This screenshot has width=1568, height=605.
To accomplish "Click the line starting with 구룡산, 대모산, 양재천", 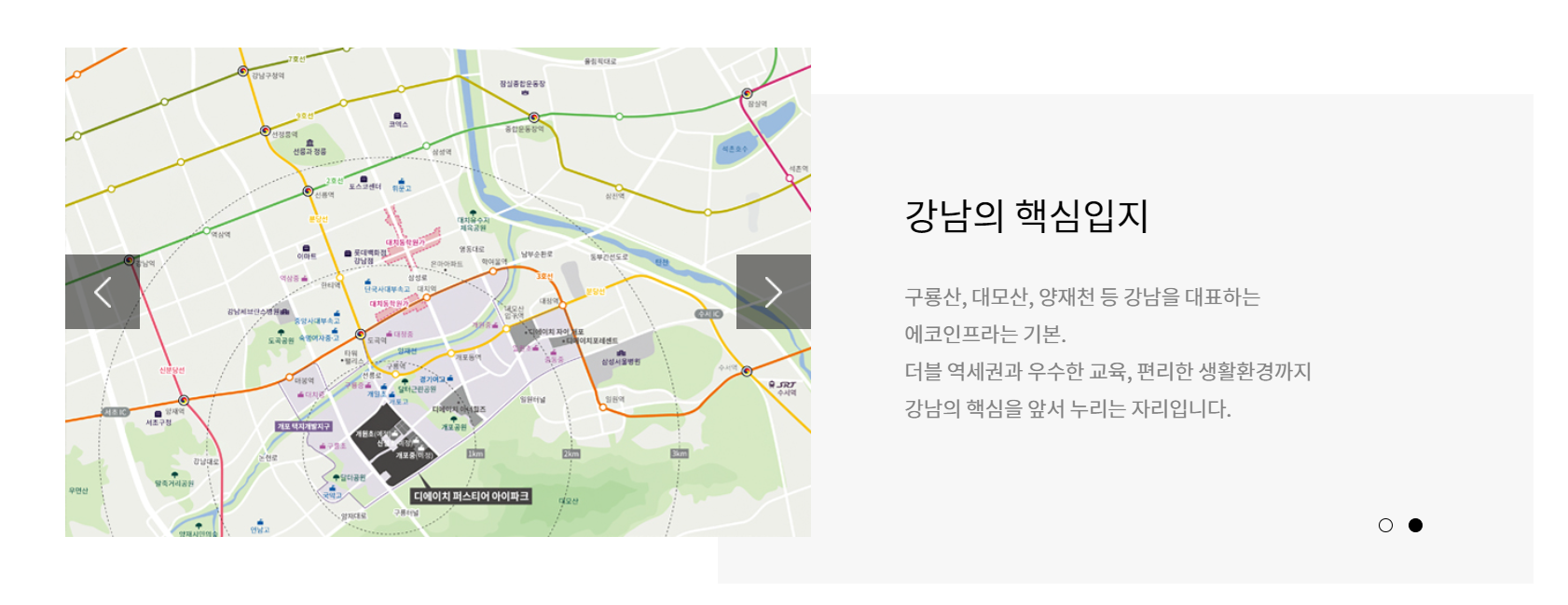I will [x=1082, y=296].
